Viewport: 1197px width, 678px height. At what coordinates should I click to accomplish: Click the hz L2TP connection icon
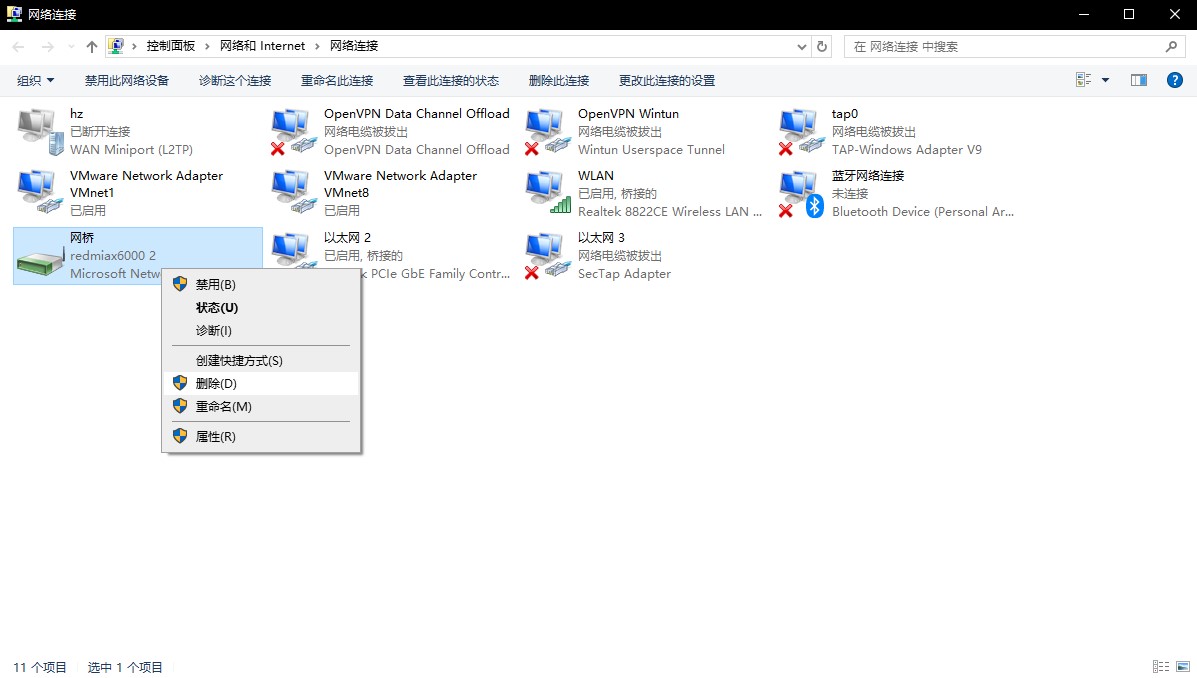(x=38, y=131)
